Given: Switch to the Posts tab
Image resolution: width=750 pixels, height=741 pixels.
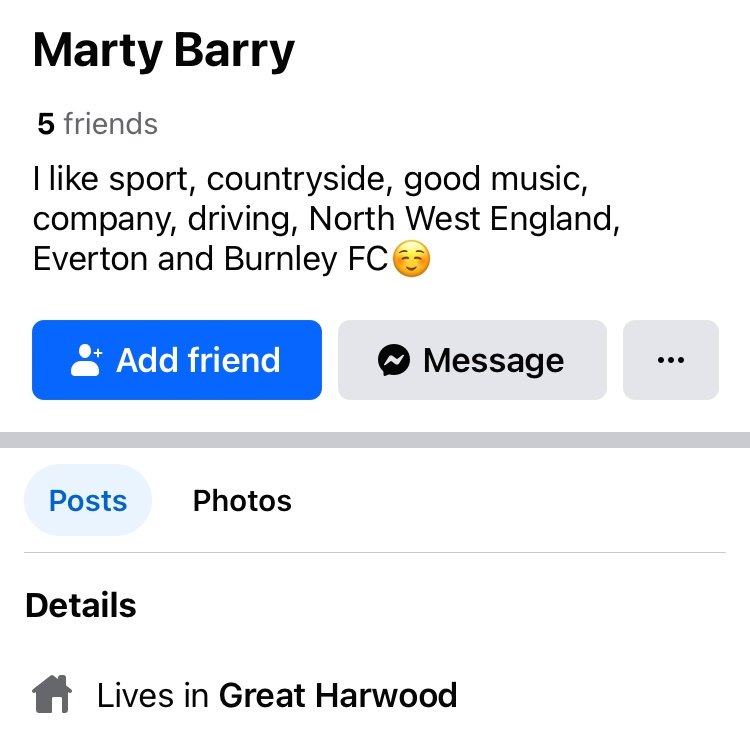Looking at the screenshot, I should point(88,500).
